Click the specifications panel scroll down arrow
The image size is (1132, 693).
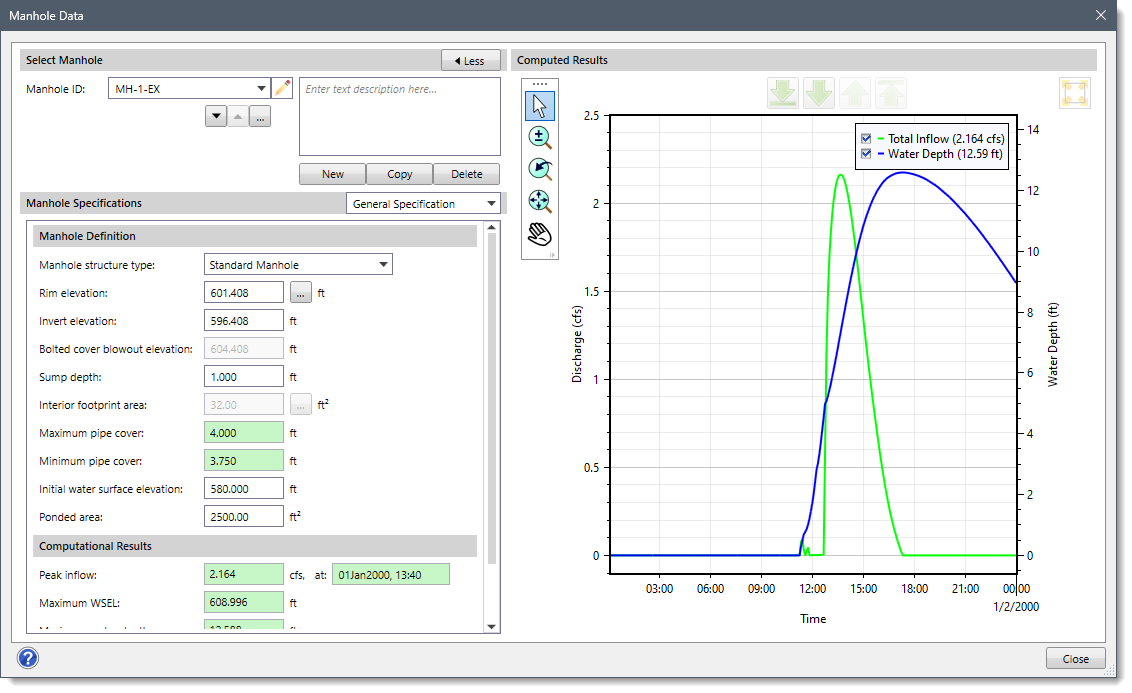[x=491, y=626]
